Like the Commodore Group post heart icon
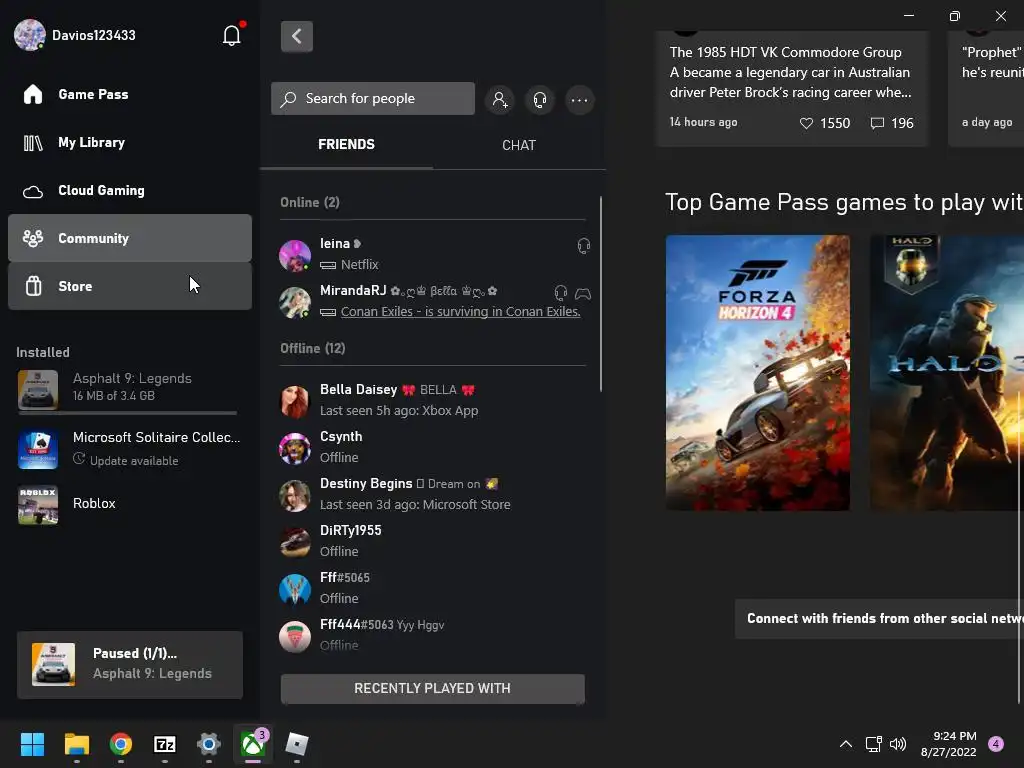This screenshot has width=1024, height=768. 807,123
